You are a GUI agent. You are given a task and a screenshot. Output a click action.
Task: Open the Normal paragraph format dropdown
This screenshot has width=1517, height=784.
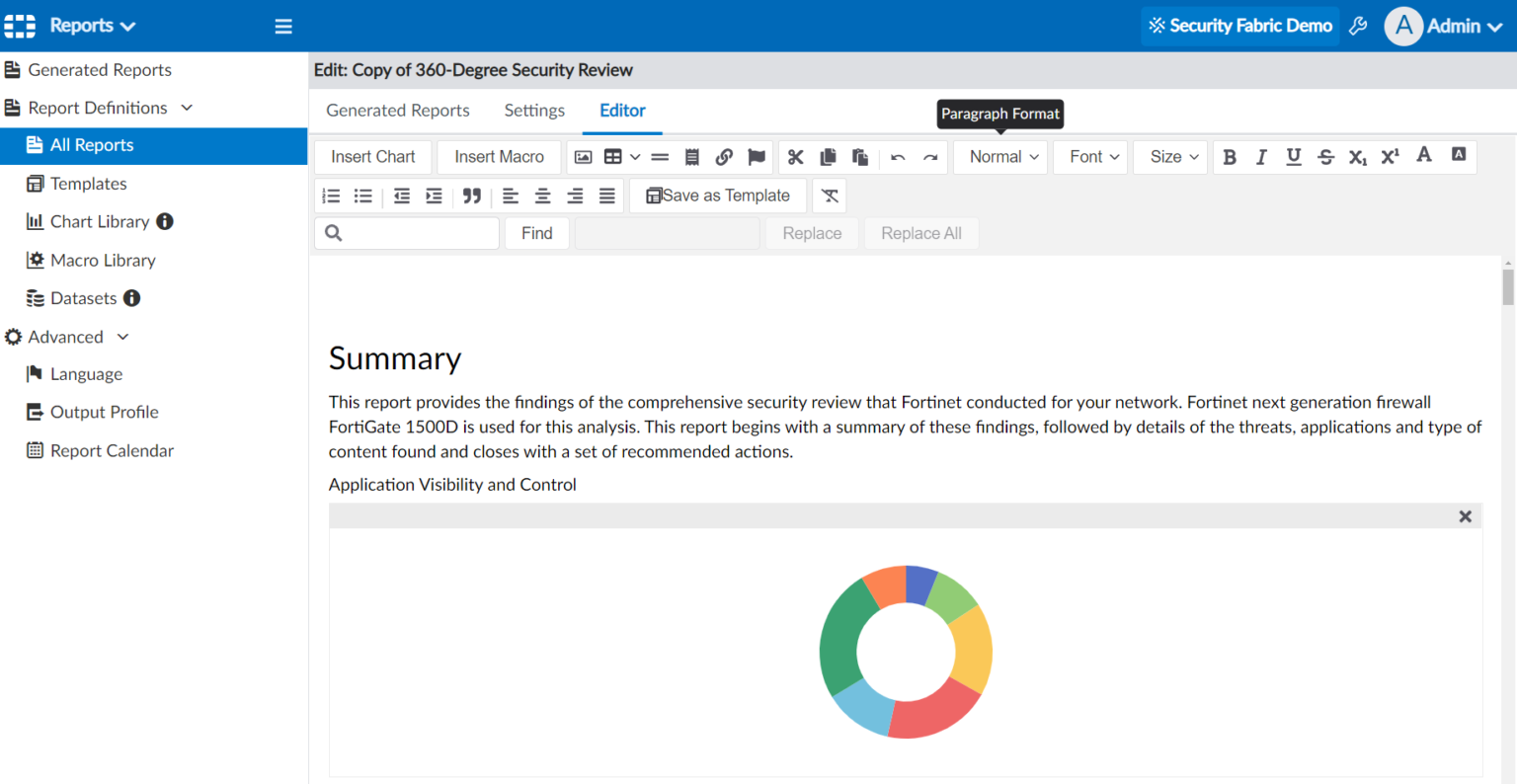click(999, 156)
